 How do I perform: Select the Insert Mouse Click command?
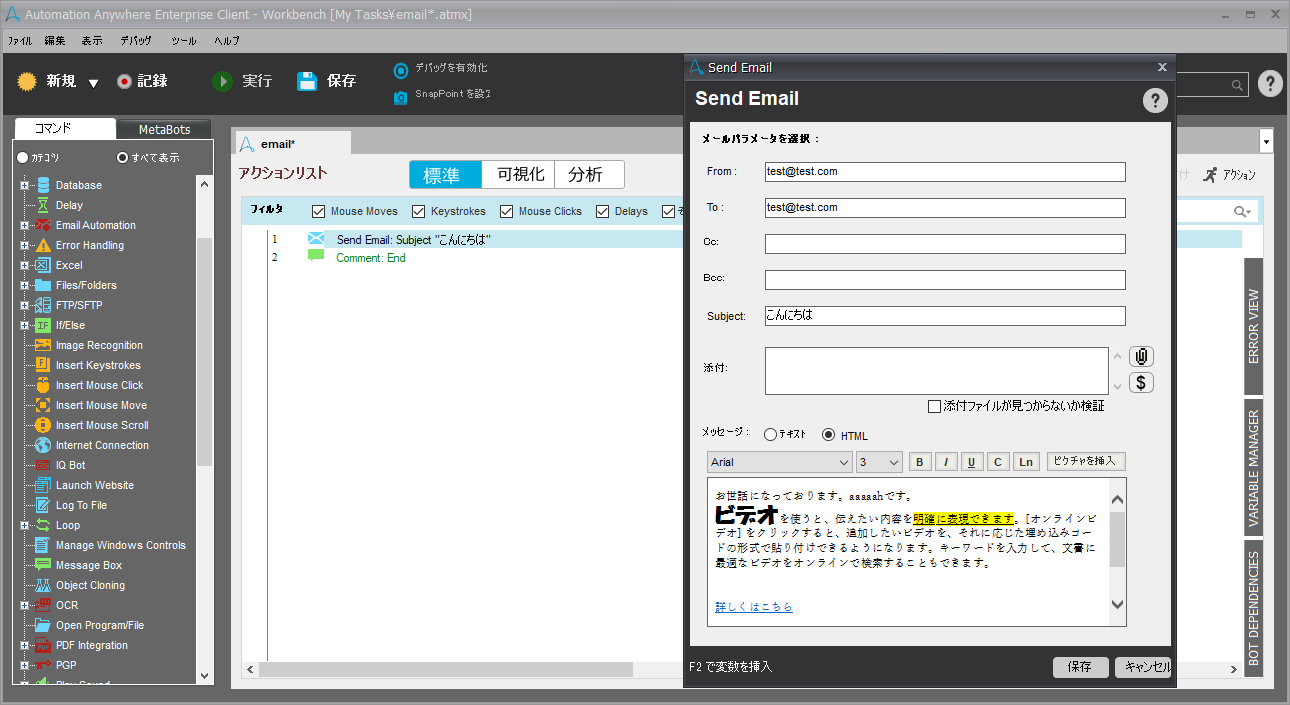coord(99,385)
